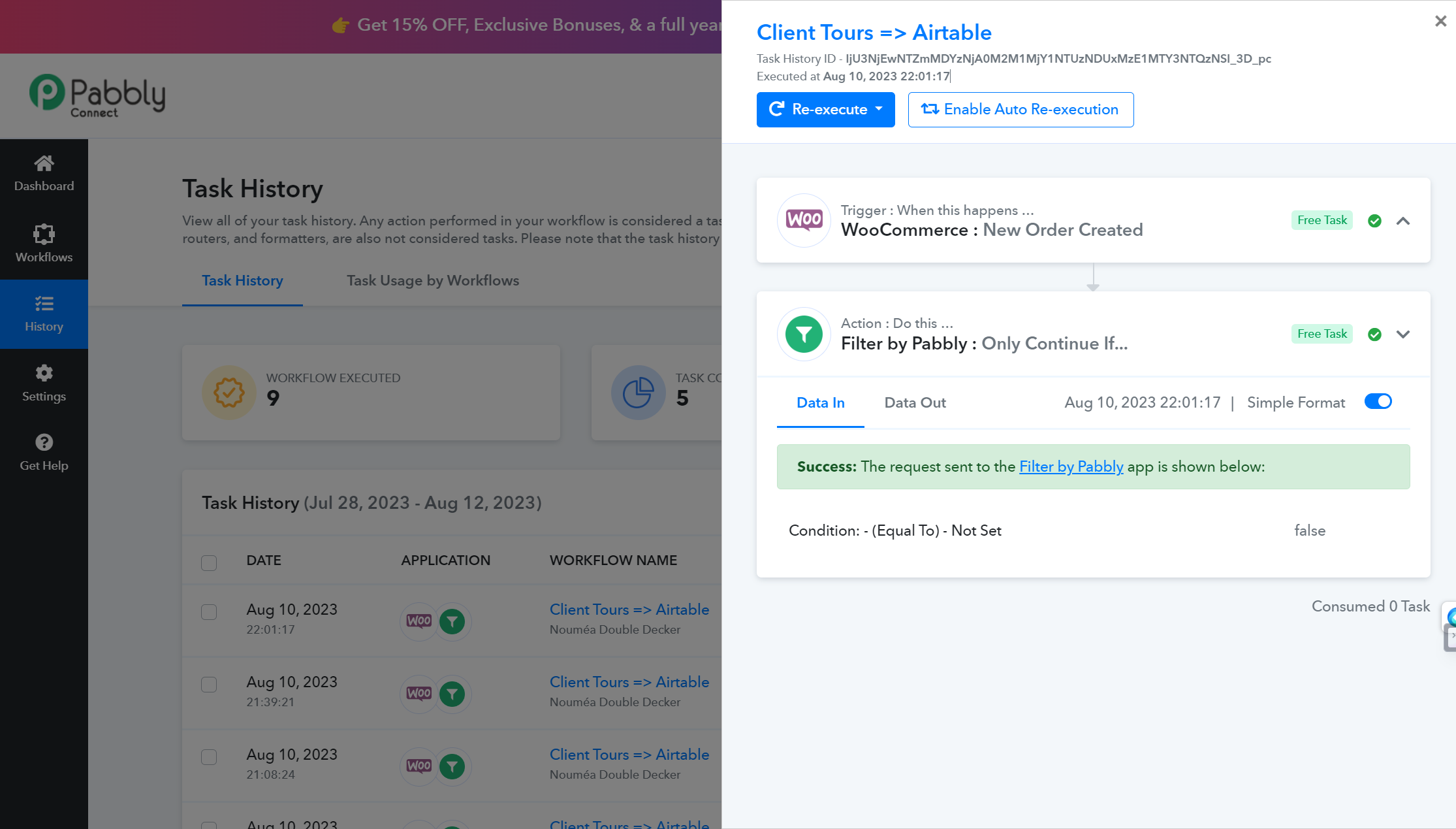Select the Task History tab
This screenshot has height=829, width=1456.
click(242, 281)
